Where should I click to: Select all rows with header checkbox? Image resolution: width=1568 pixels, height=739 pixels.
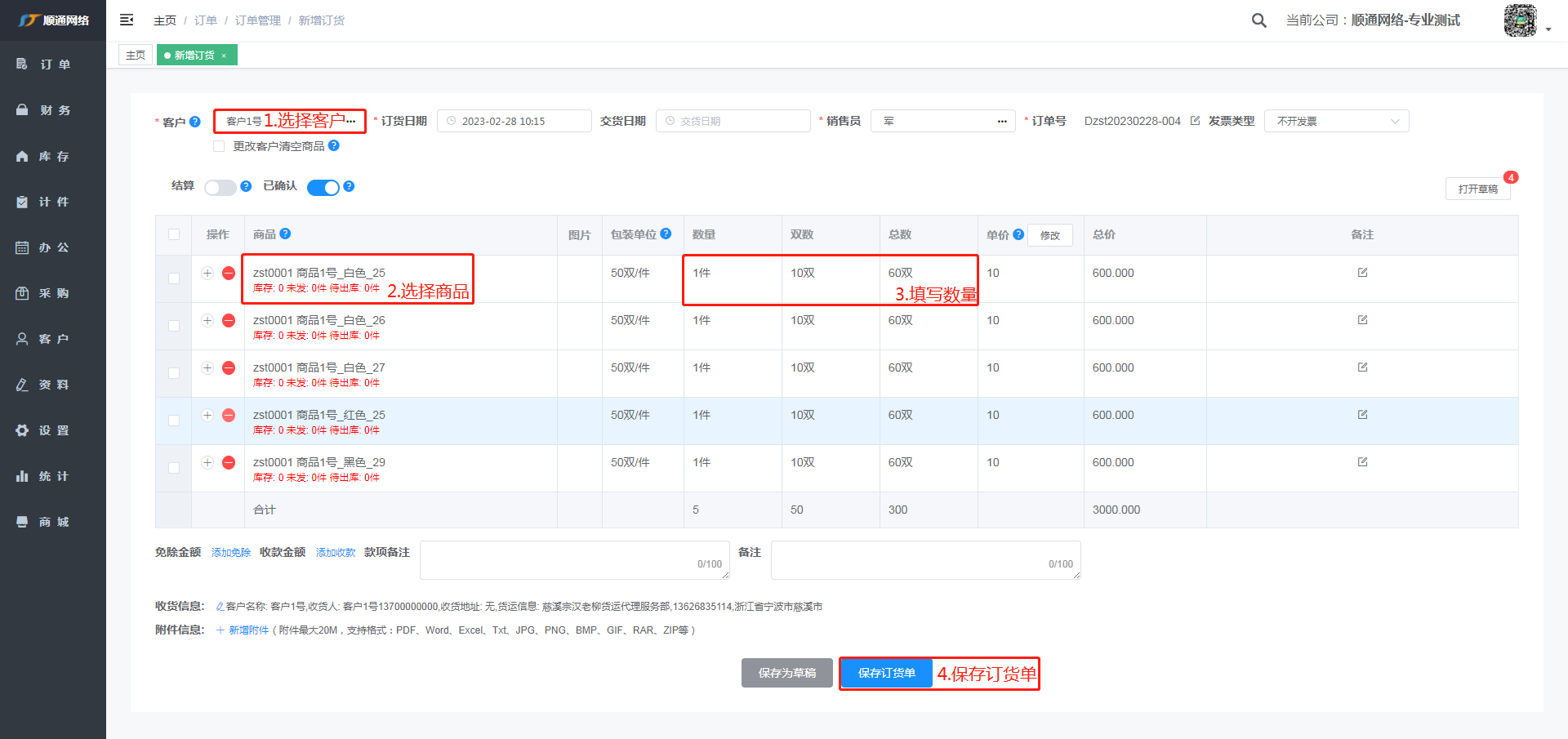click(174, 234)
